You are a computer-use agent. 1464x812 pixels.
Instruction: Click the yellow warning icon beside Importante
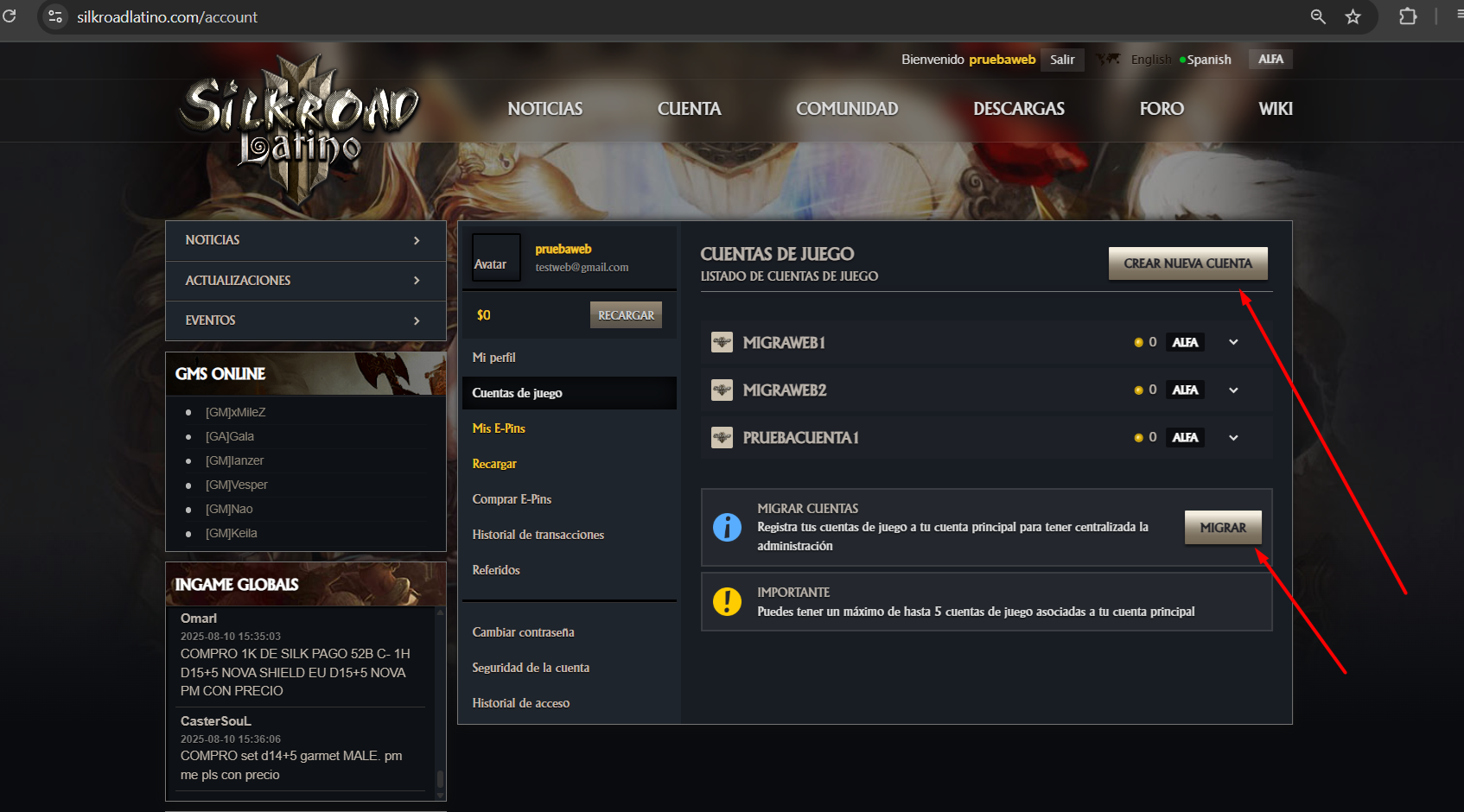[x=727, y=601]
